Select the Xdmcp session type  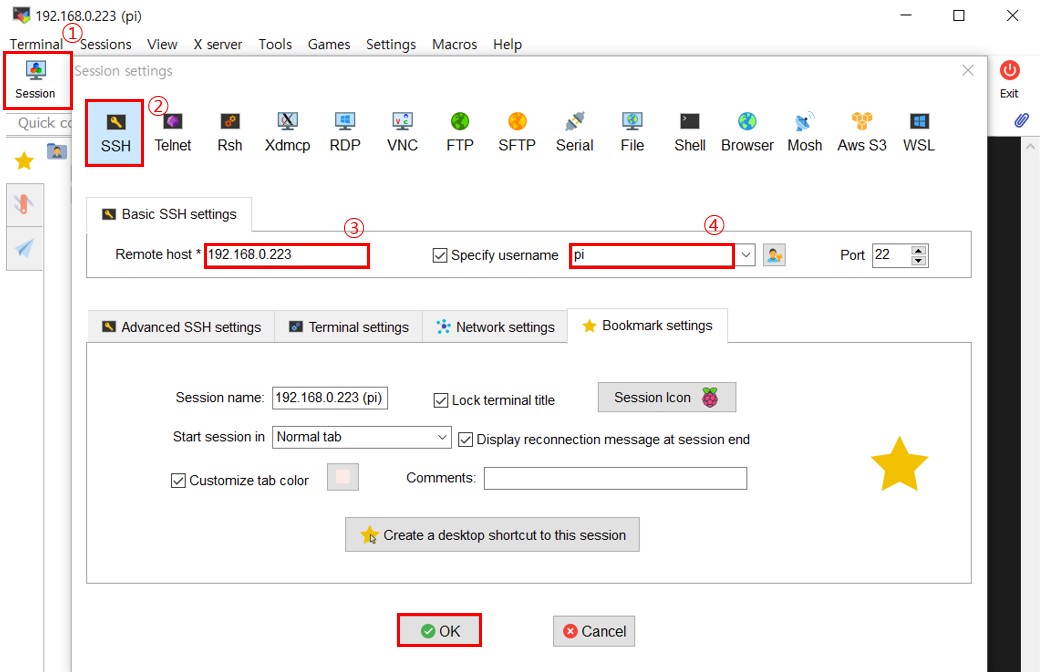(x=287, y=133)
